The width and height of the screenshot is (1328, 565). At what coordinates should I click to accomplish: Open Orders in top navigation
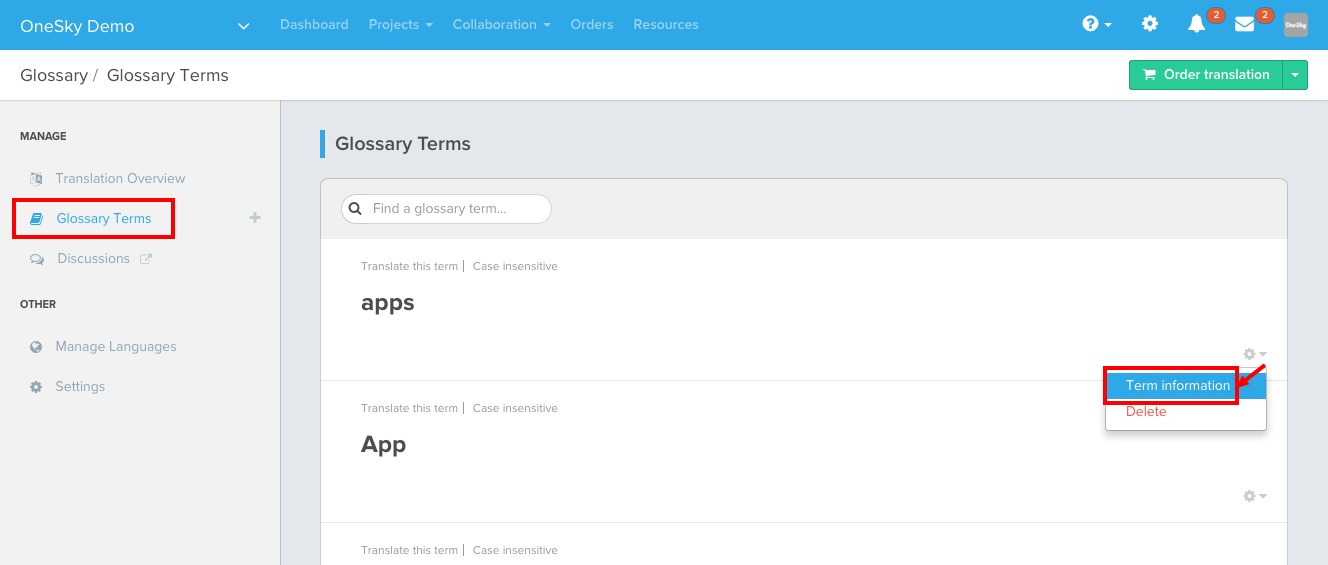pos(592,24)
